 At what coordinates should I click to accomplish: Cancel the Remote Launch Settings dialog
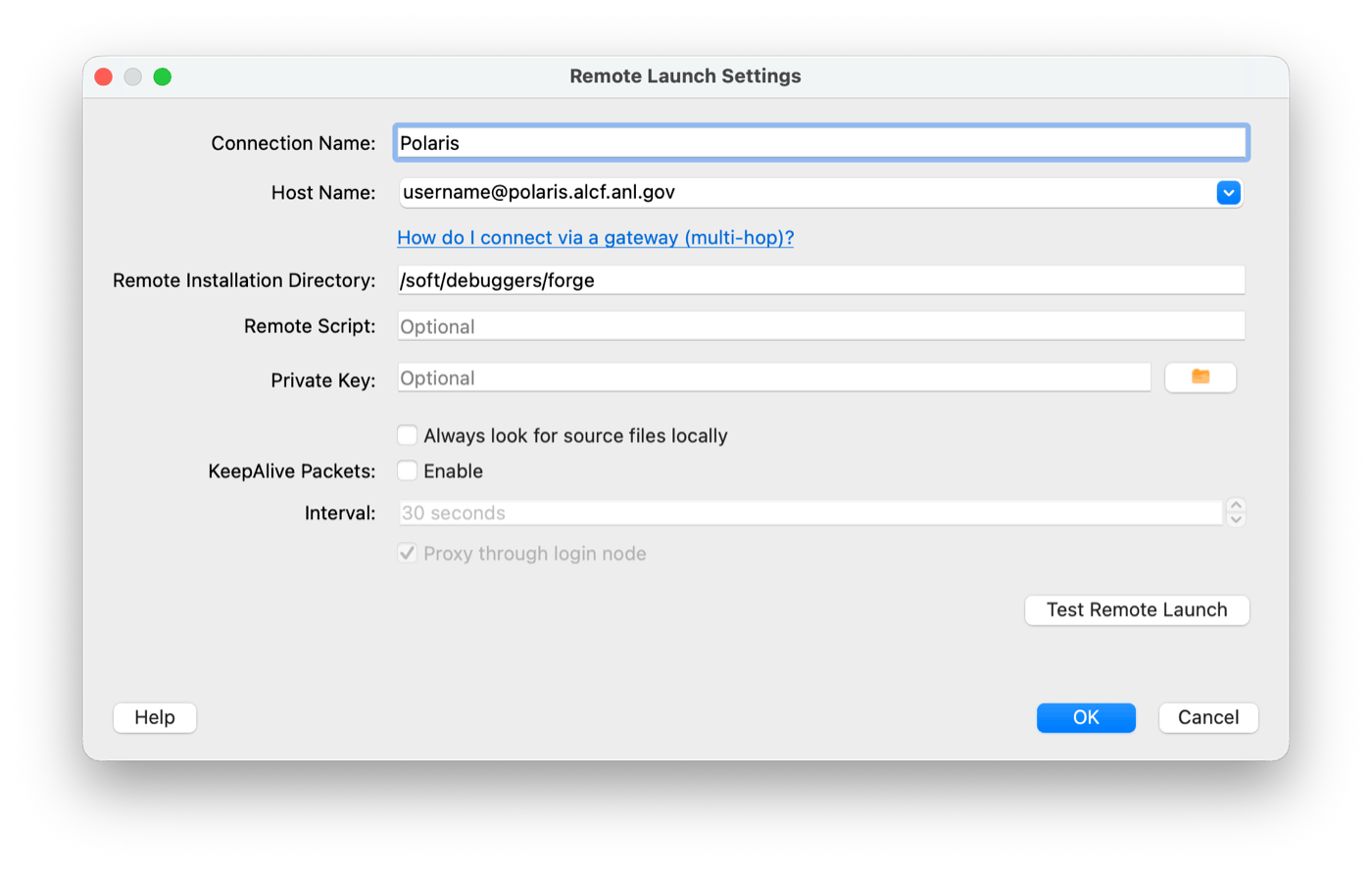tap(1208, 717)
